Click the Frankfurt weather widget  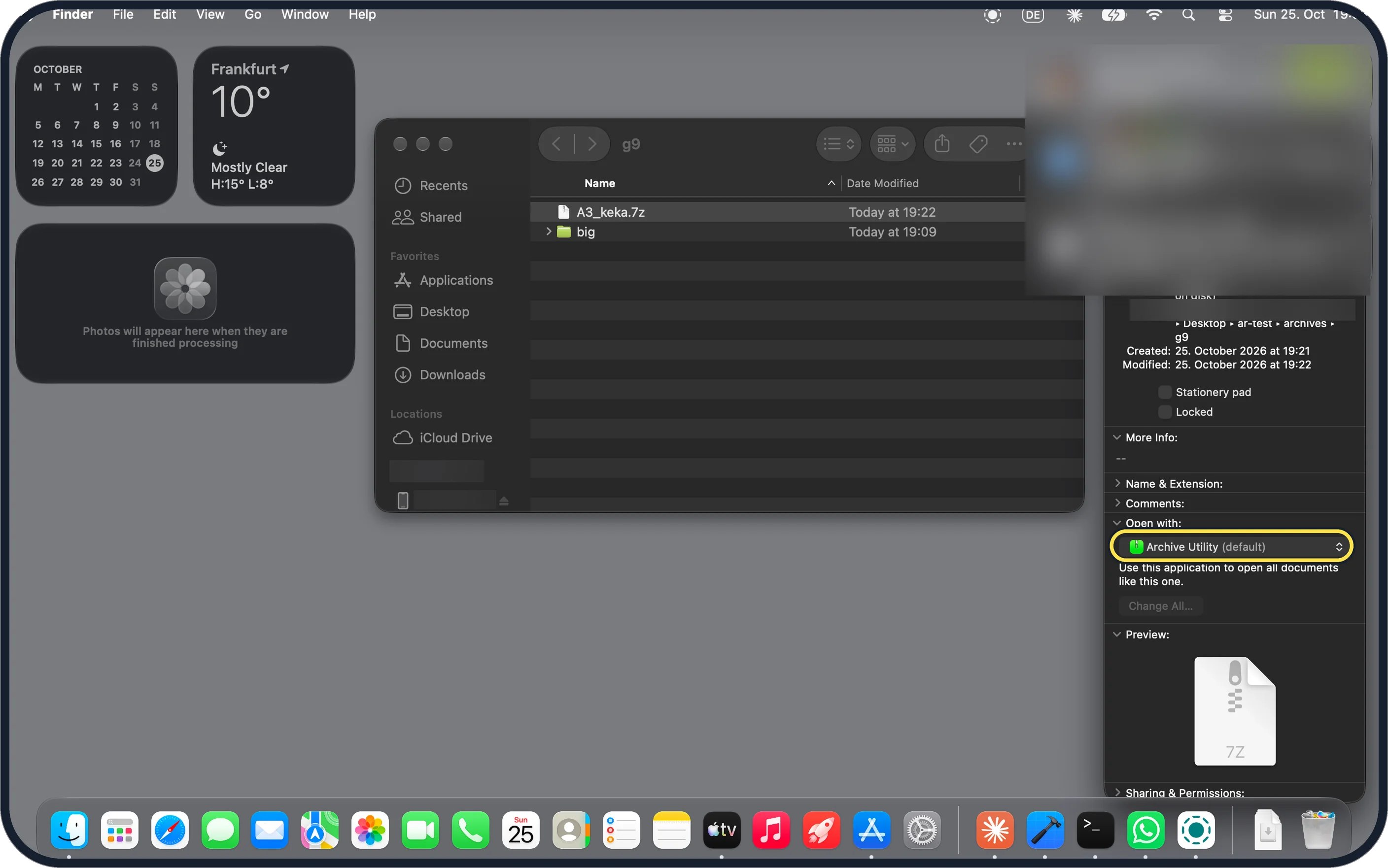[x=274, y=126]
